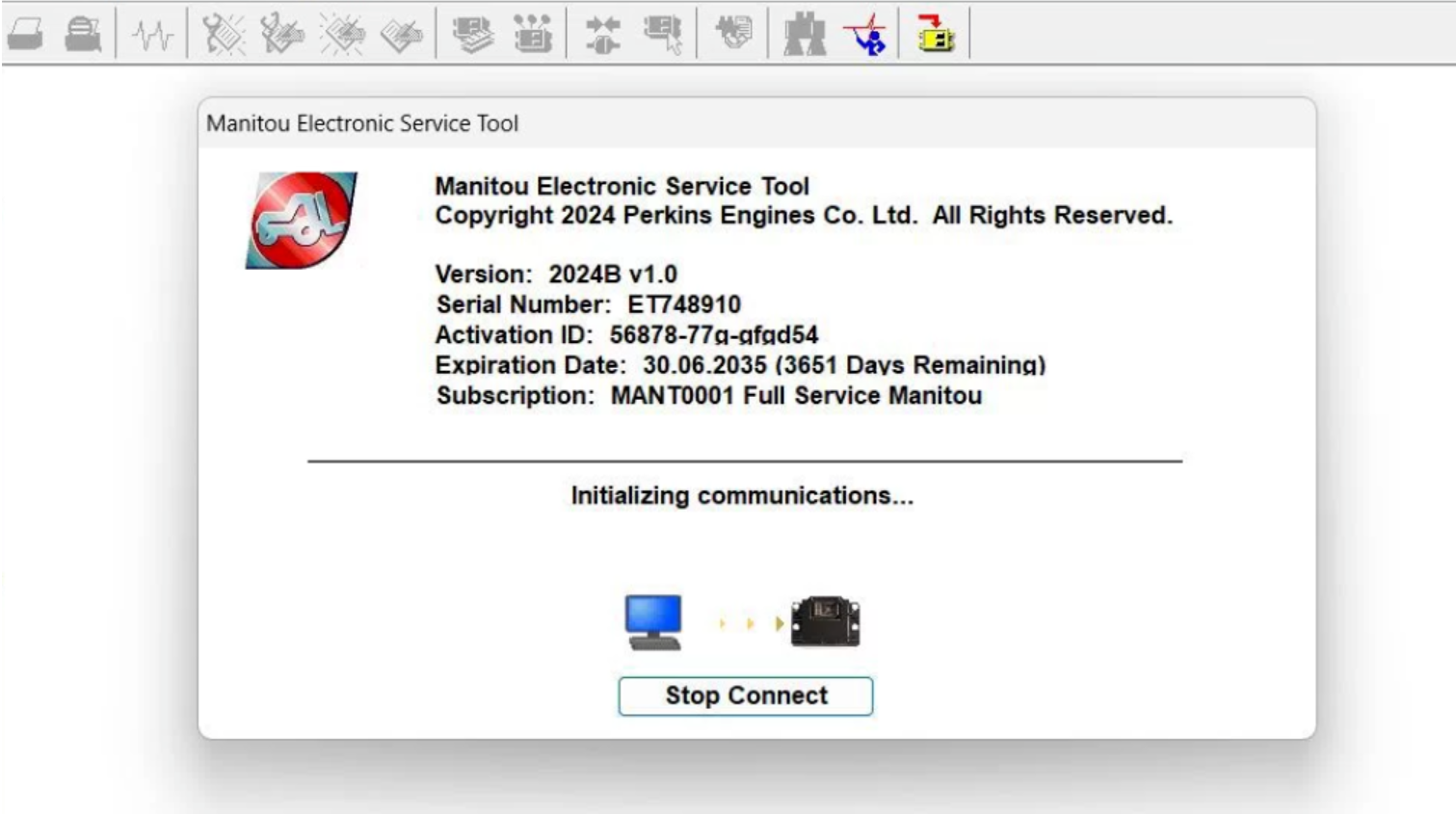The image size is (1456, 814).
Task: Click the 'Serial Number: ET748910' line
Action: pos(588,304)
